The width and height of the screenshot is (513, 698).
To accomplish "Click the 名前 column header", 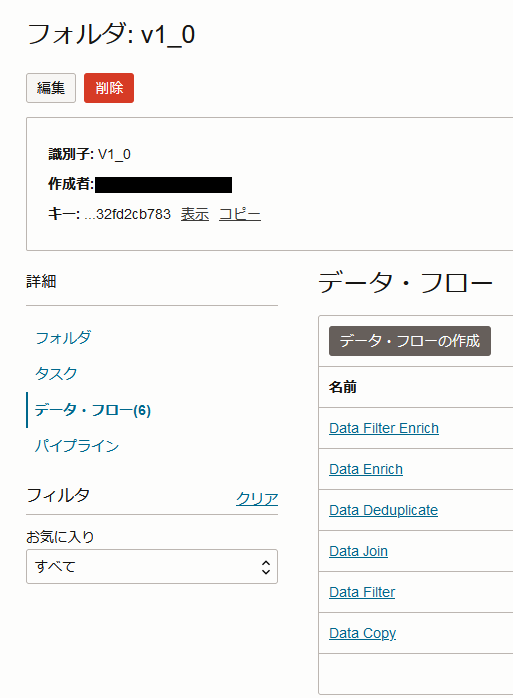I will coord(342,387).
